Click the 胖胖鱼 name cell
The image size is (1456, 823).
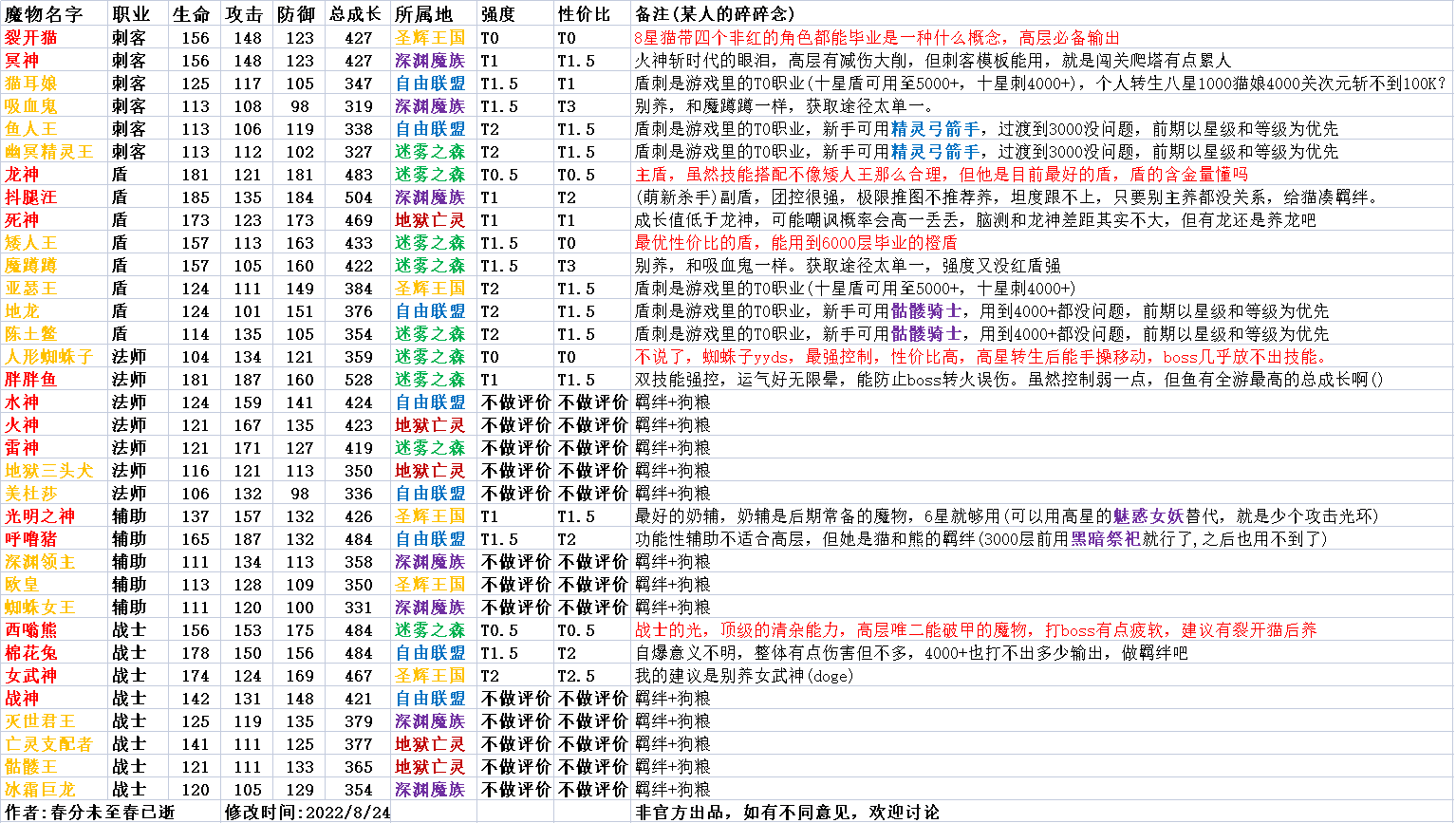coord(31,380)
